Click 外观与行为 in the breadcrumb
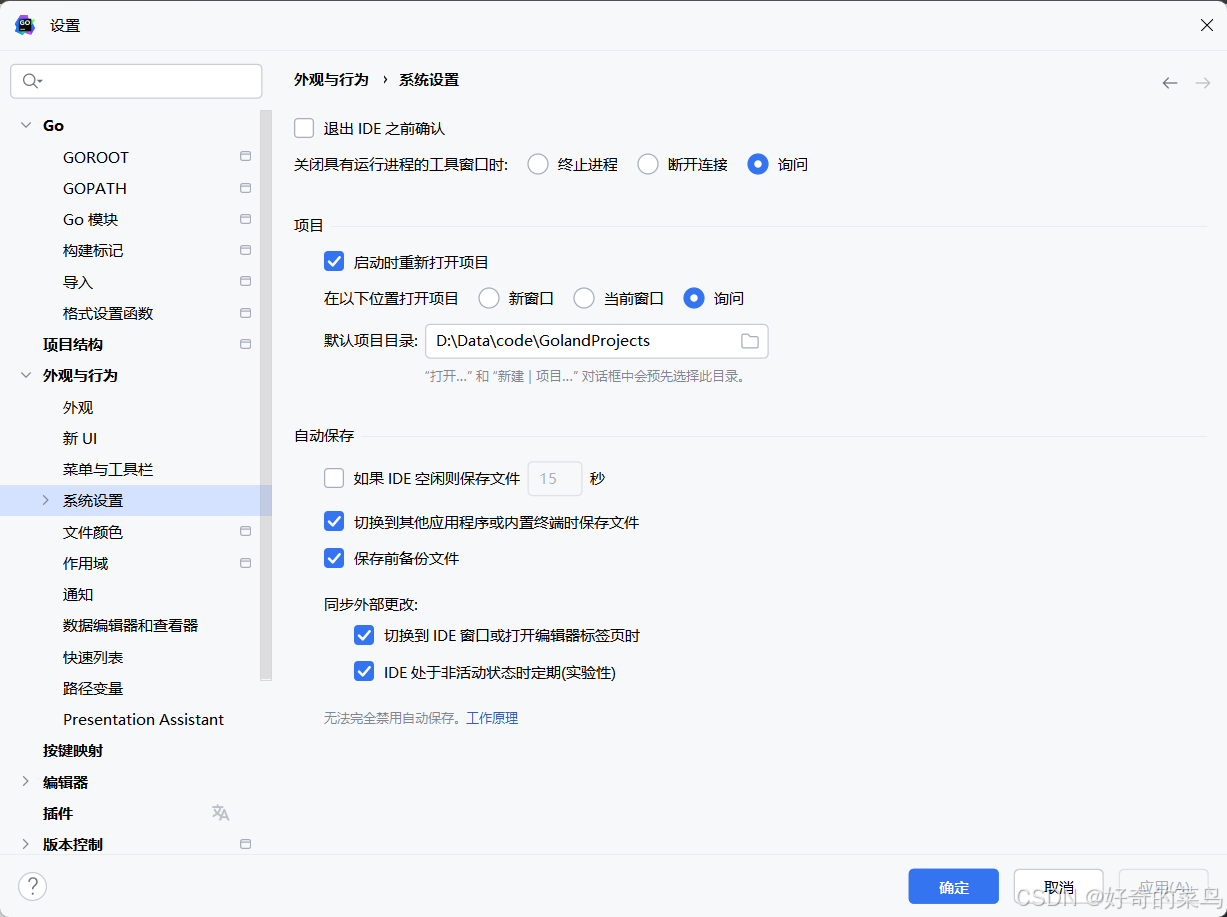Screen dimensions: 1227x917 pyautogui.click(x=331, y=80)
